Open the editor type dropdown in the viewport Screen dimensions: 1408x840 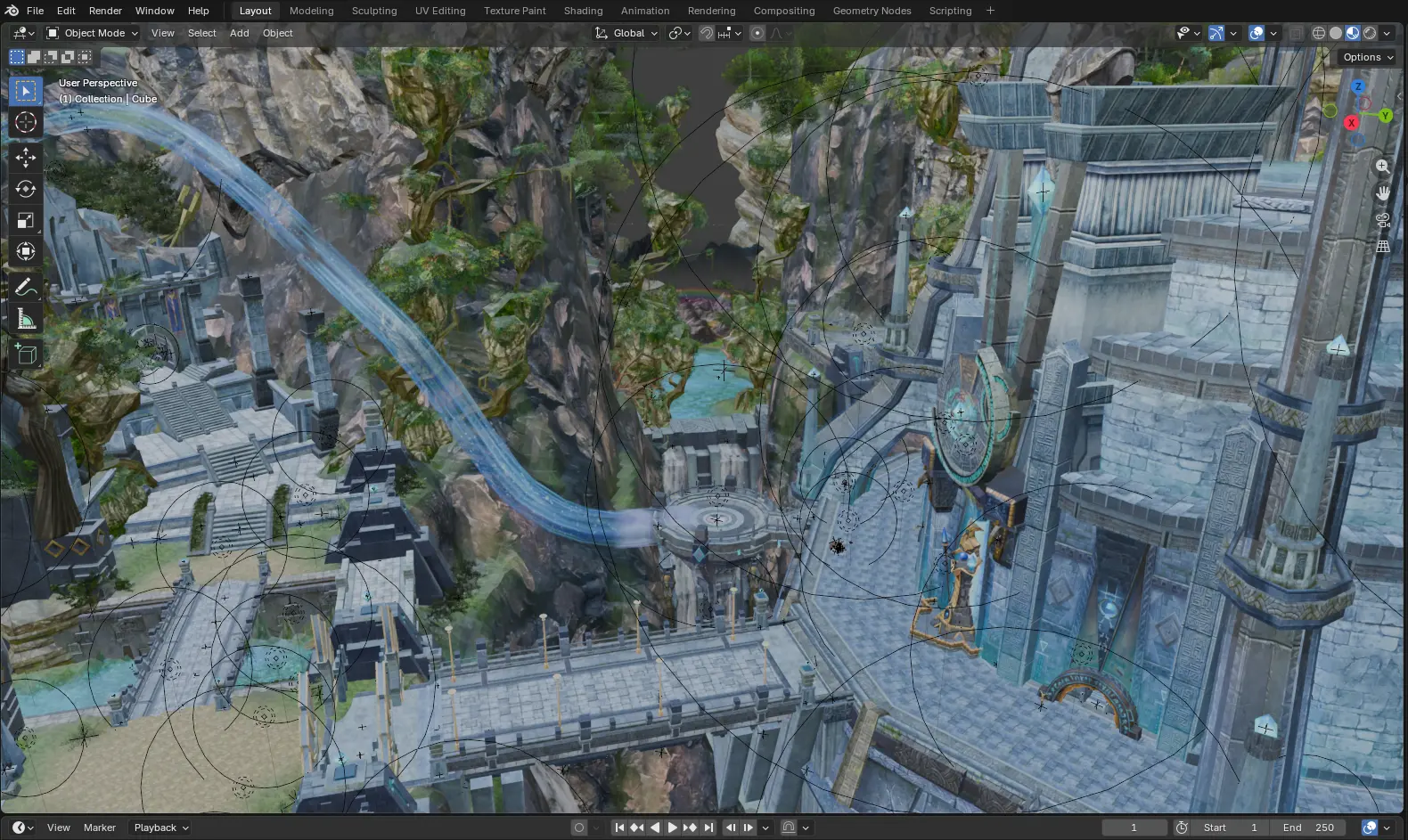23,33
